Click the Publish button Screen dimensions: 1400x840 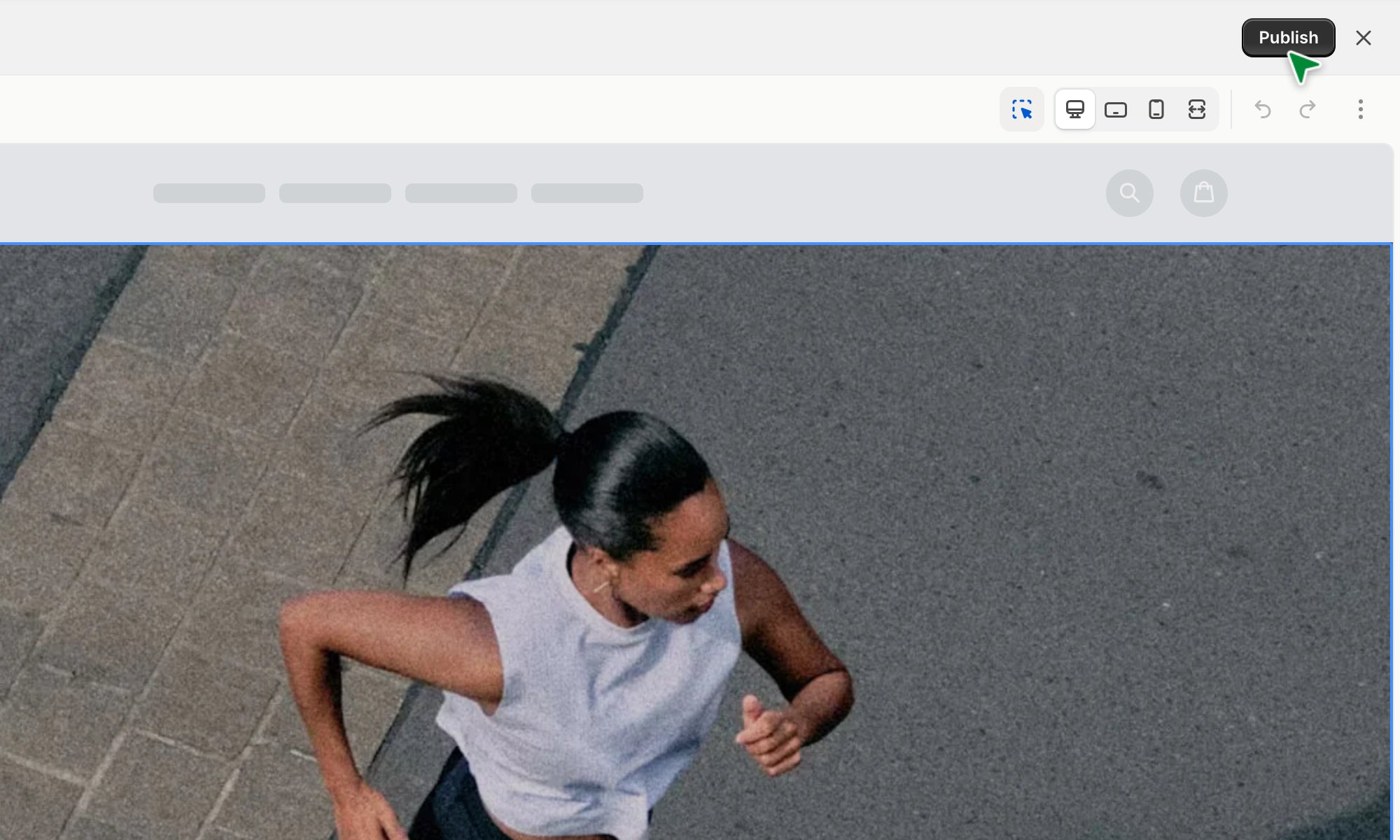click(1287, 38)
